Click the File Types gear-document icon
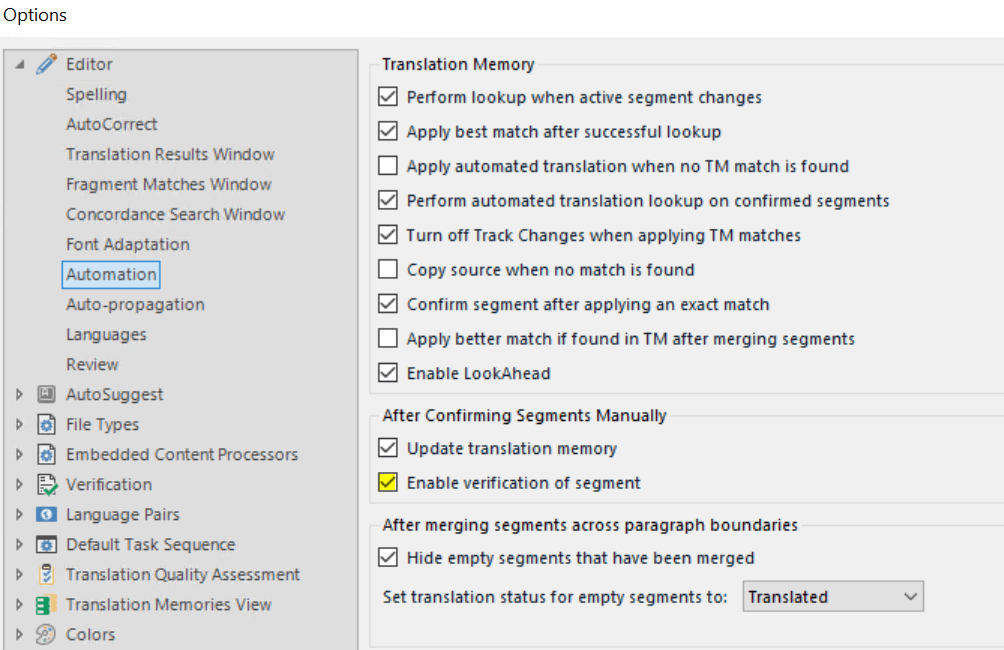Viewport: 1004px width, 650px height. [x=46, y=424]
